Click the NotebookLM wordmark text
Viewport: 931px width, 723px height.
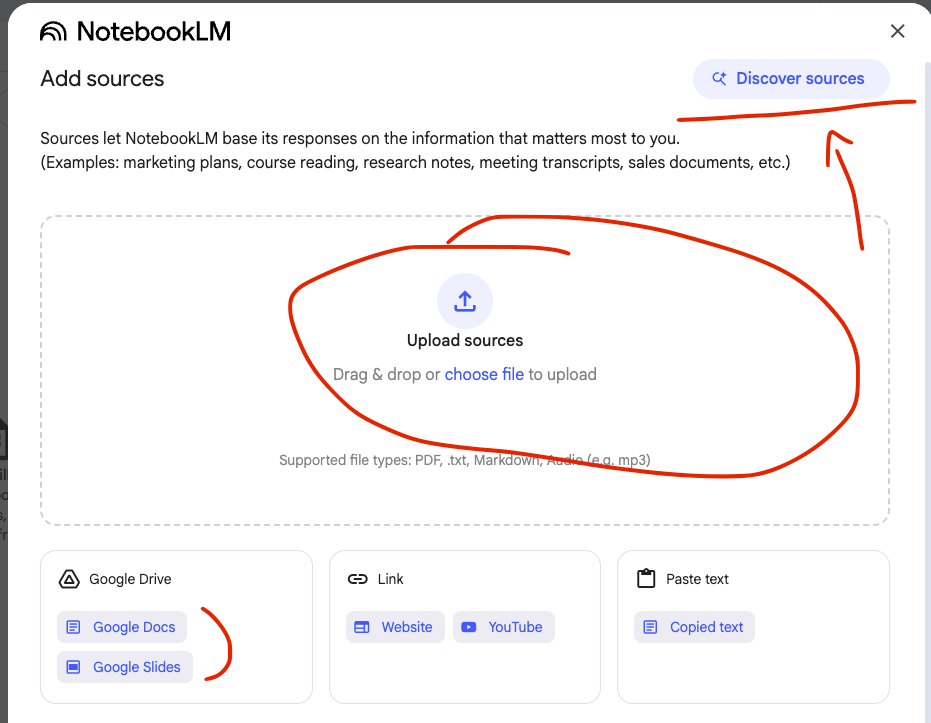(x=154, y=31)
